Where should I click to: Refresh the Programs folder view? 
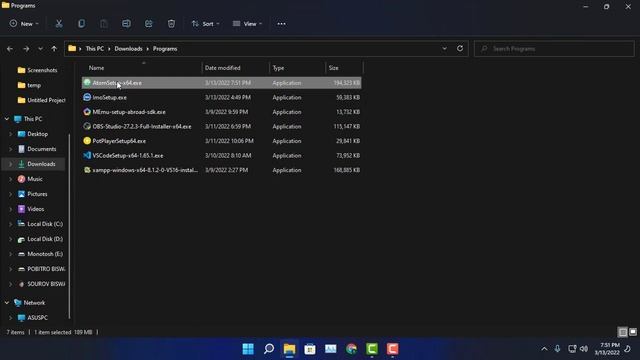tap(460, 48)
